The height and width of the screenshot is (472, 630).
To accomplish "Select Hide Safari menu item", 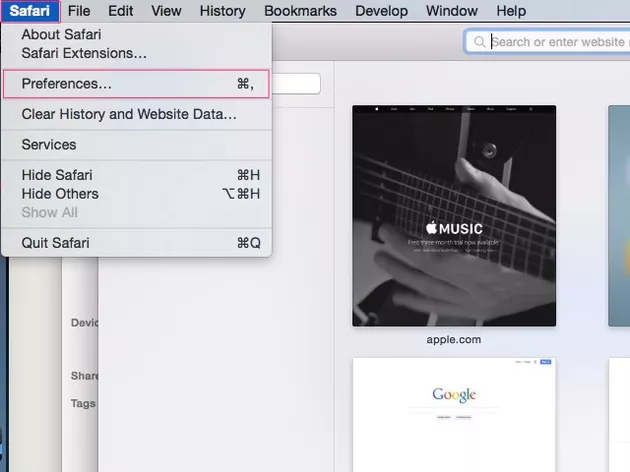I will pyautogui.click(x=137, y=175).
